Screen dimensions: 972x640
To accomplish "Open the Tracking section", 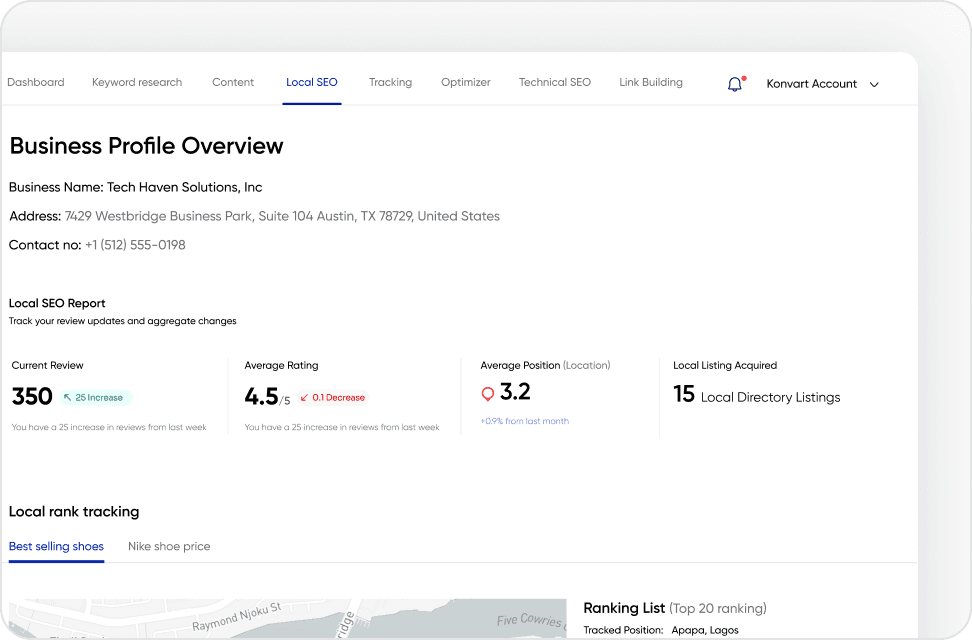I will point(390,82).
